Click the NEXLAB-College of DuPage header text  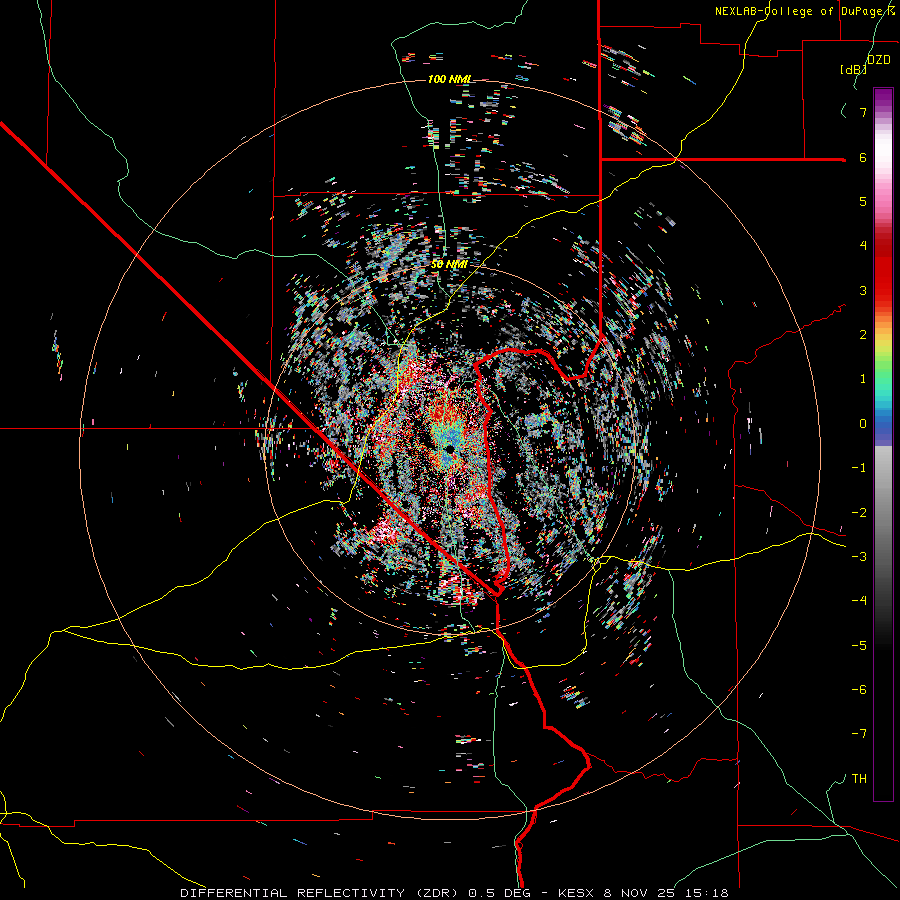(x=805, y=11)
